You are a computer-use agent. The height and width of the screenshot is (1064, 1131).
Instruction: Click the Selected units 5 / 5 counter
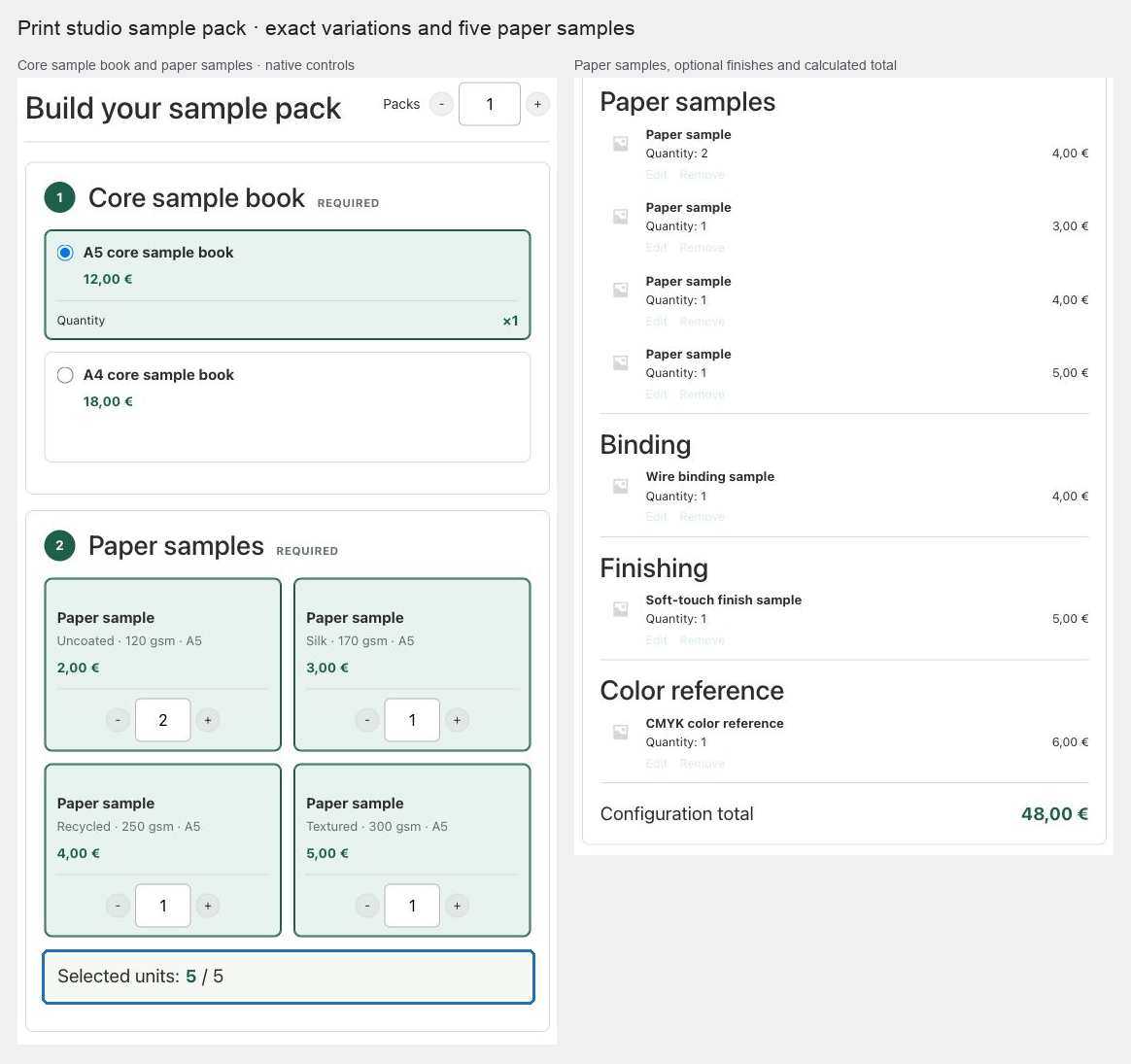coord(289,977)
